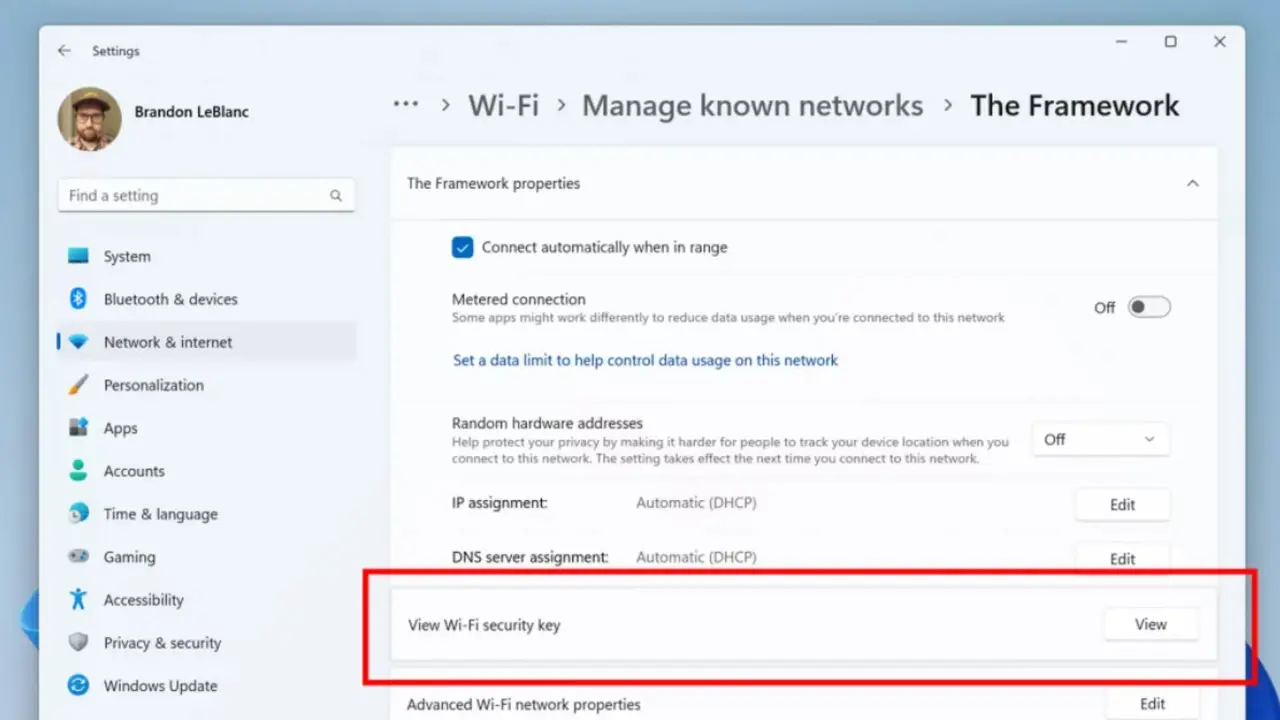Open Personalization brush icon
The image size is (1280, 720).
pyautogui.click(x=78, y=385)
